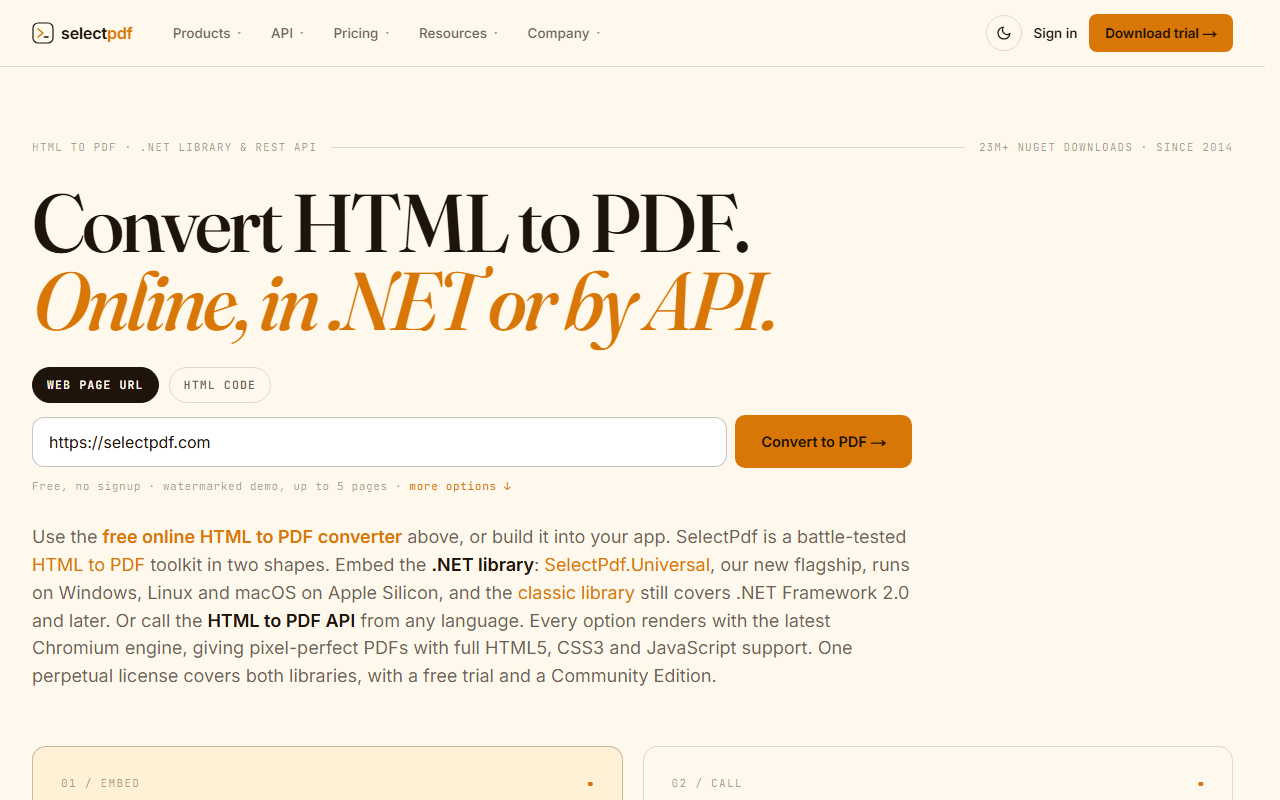Viewport: 1280px width, 800px height.
Task: Open the Products dropdown menu
Action: [x=207, y=33]
